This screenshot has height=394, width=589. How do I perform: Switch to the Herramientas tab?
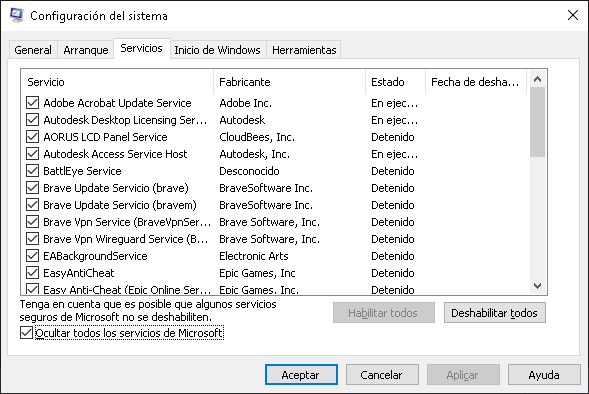(x=304, y=50)
